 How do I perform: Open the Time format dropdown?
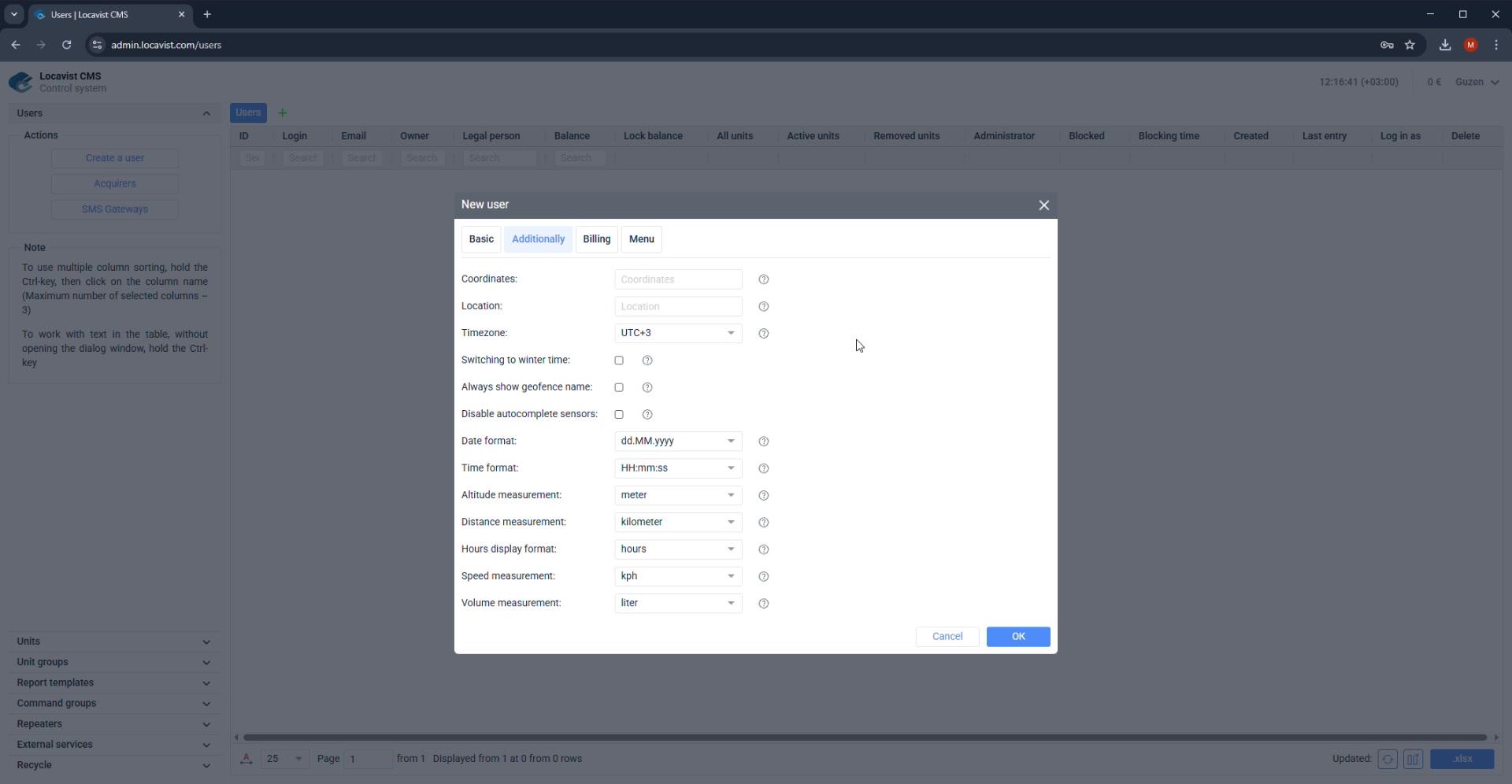tap(678, 468)
